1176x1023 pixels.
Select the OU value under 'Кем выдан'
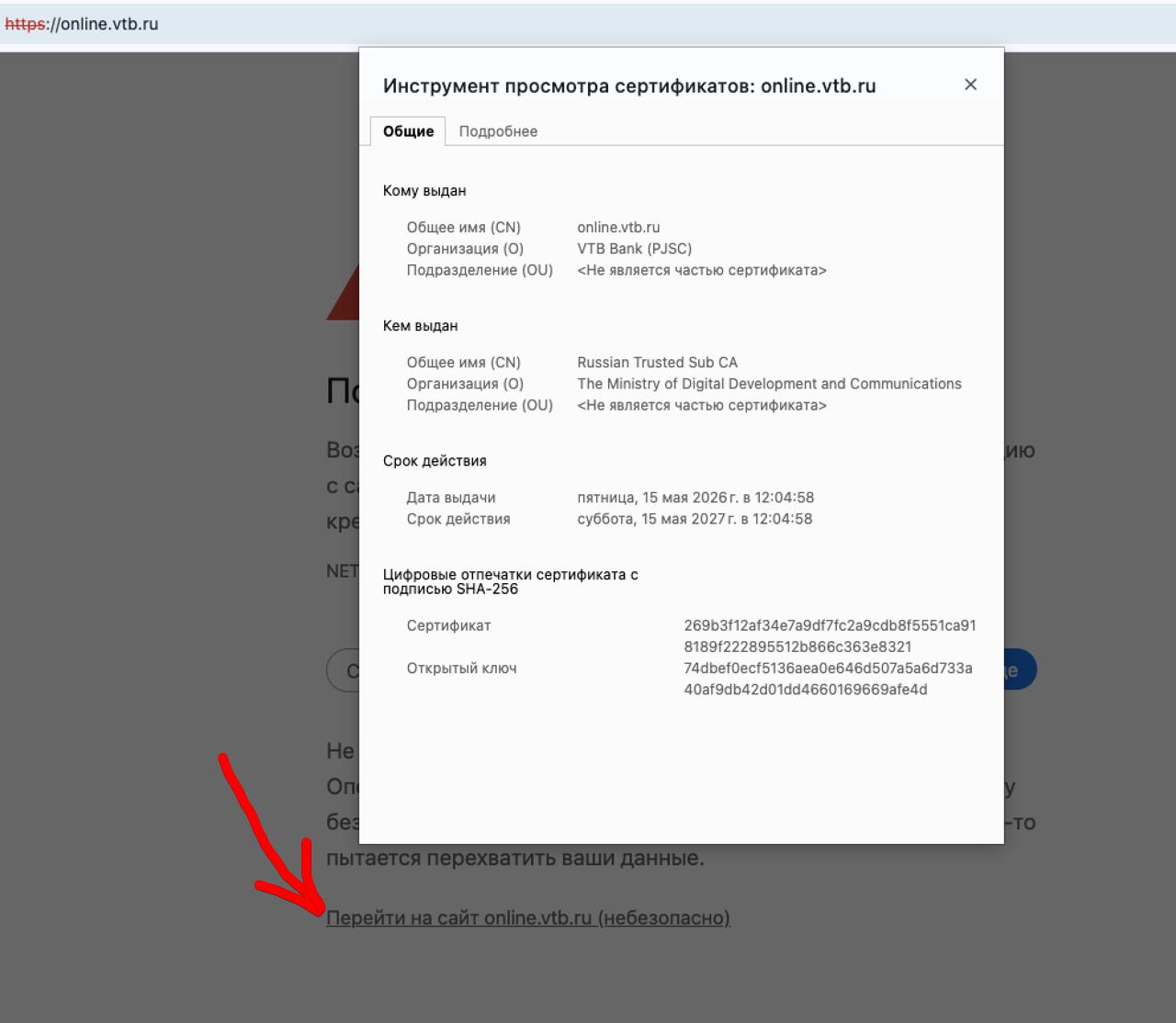tap(702, 405)
